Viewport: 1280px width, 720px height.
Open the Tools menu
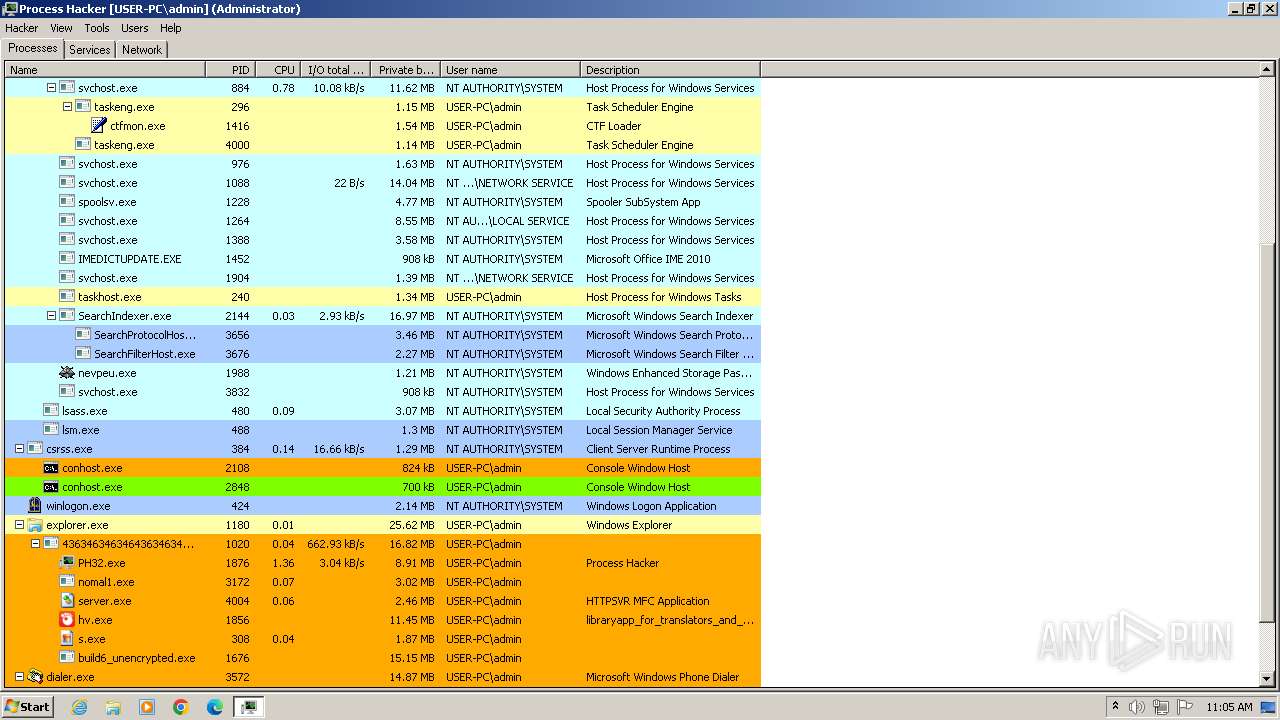(x=97, y=28)
